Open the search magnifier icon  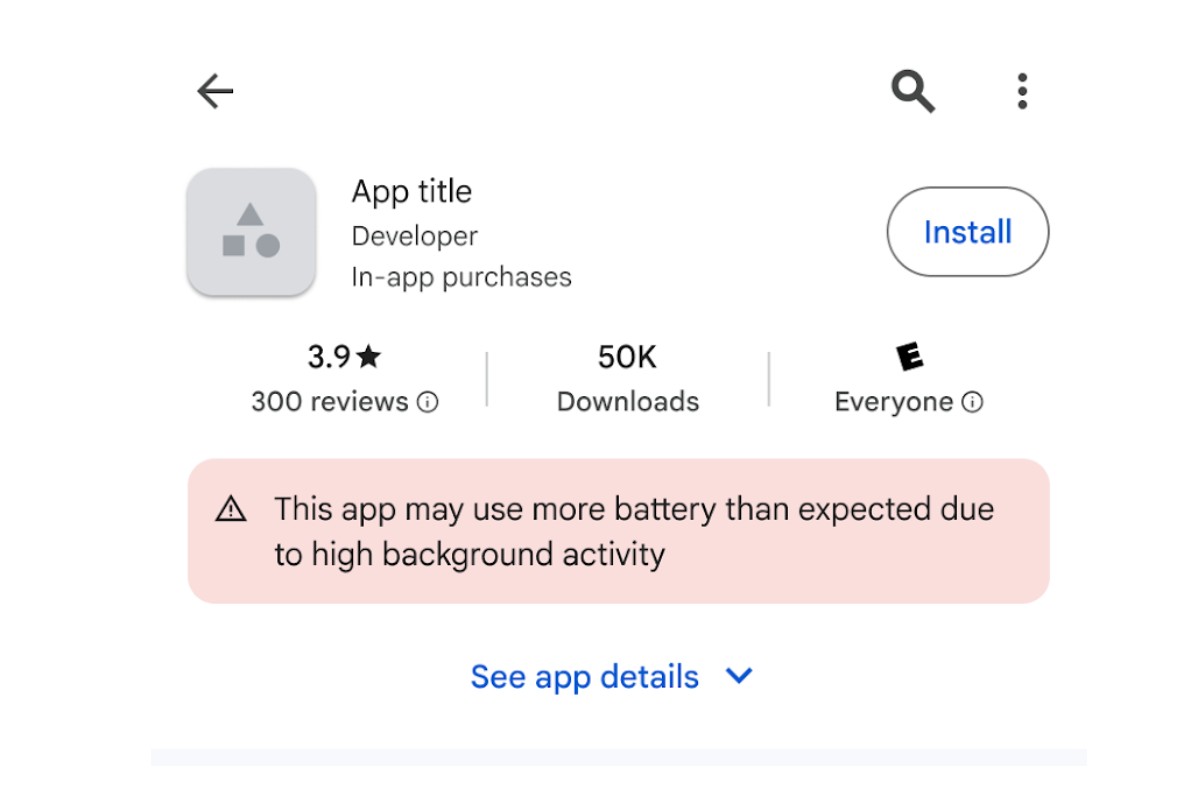913,92
